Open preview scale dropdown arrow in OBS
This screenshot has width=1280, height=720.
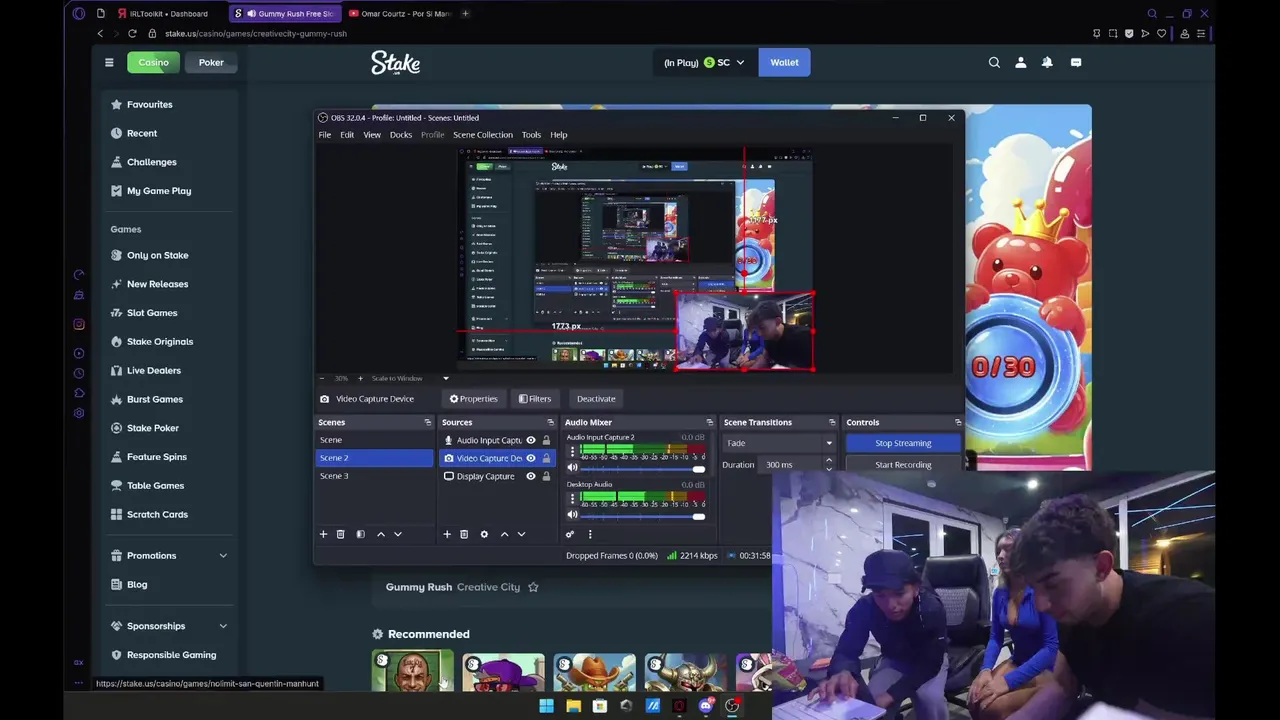(446, 378)
